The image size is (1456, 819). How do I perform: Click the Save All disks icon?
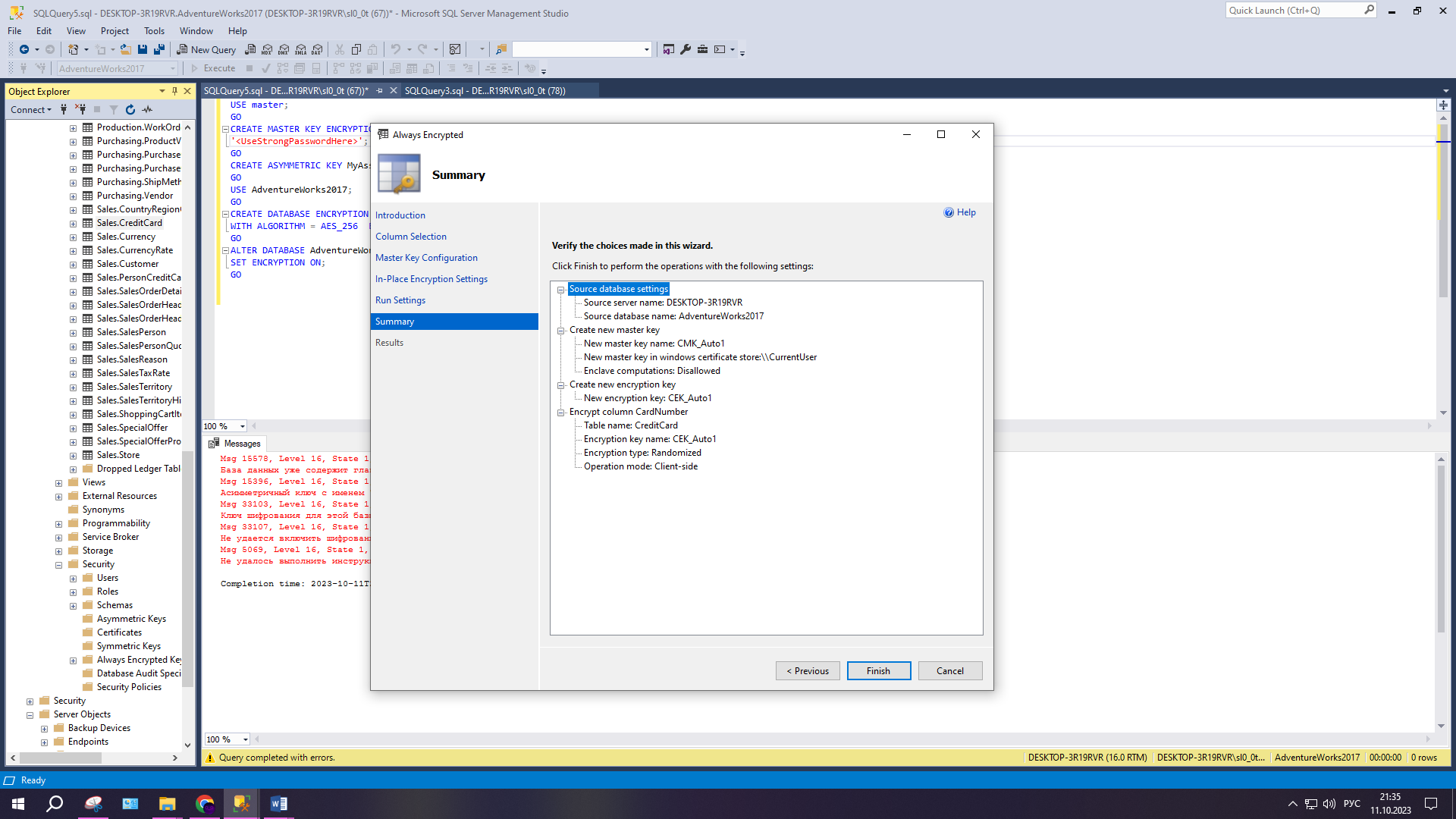pyautogui.click(x=159, y=49)
